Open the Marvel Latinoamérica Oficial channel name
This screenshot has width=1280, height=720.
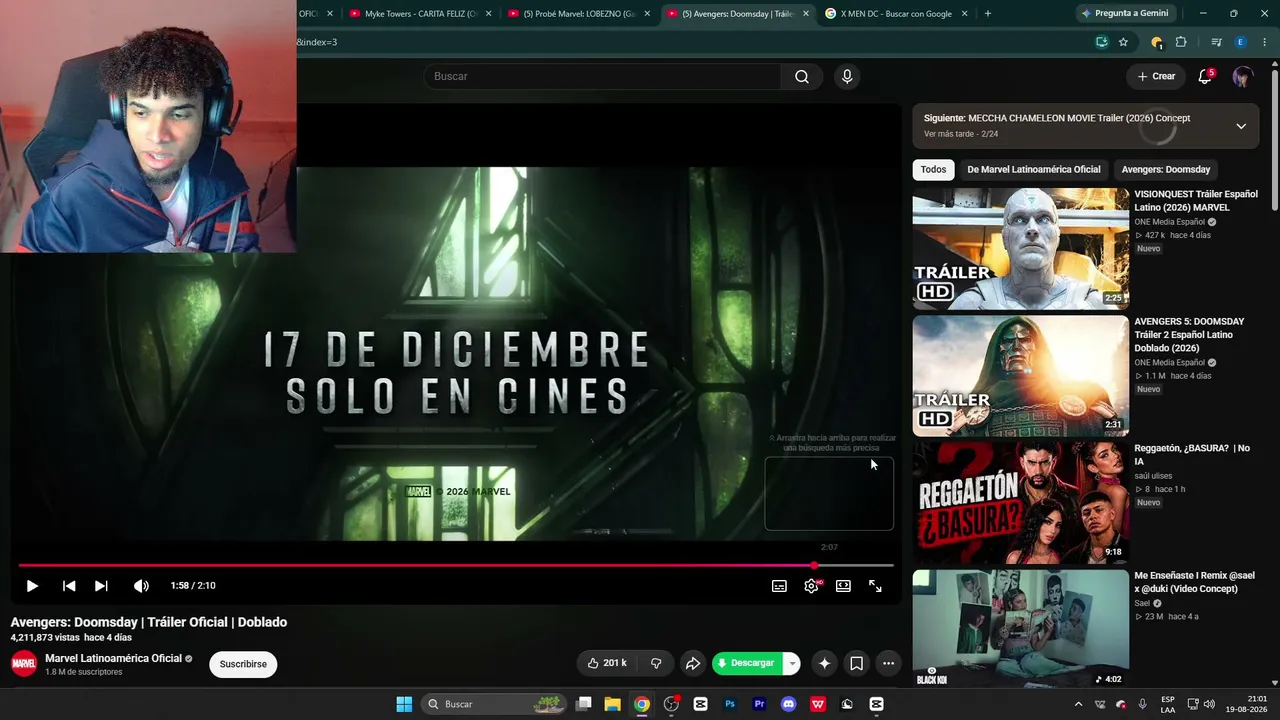113,658
